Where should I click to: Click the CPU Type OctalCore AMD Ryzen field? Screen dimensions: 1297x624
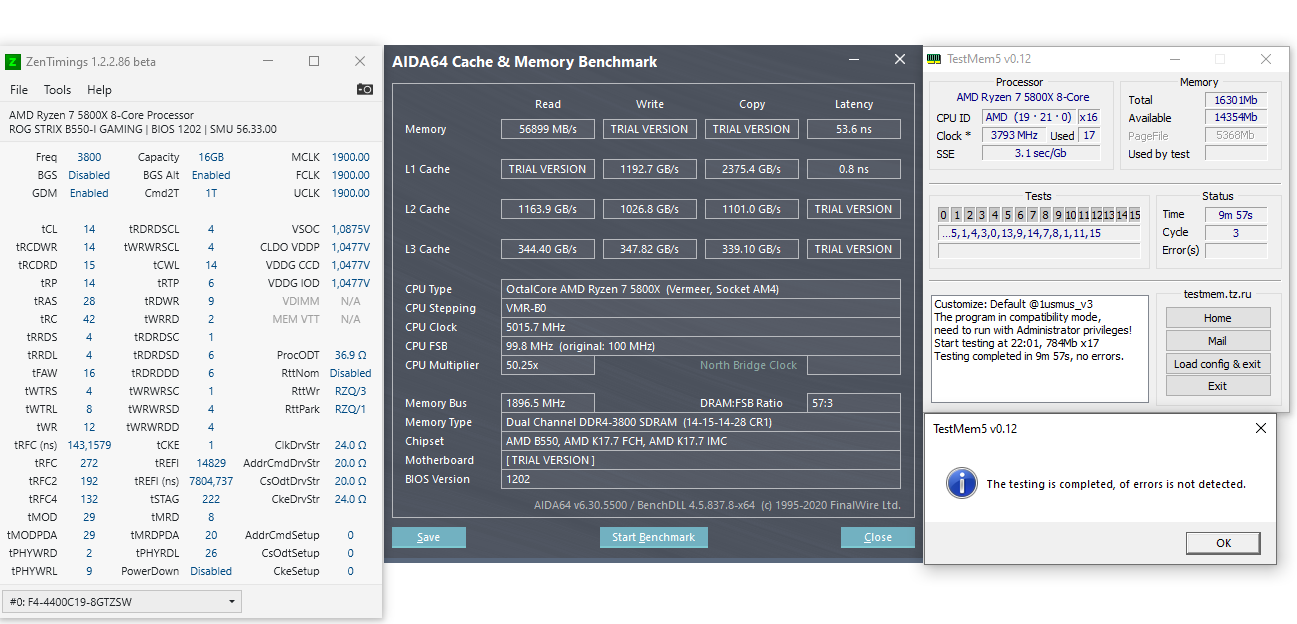tap(701, 289)
